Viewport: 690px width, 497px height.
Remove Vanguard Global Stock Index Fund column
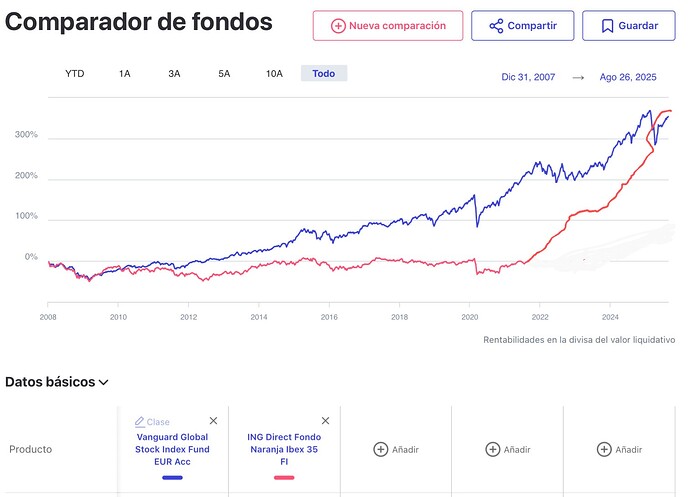coord(213,422)
